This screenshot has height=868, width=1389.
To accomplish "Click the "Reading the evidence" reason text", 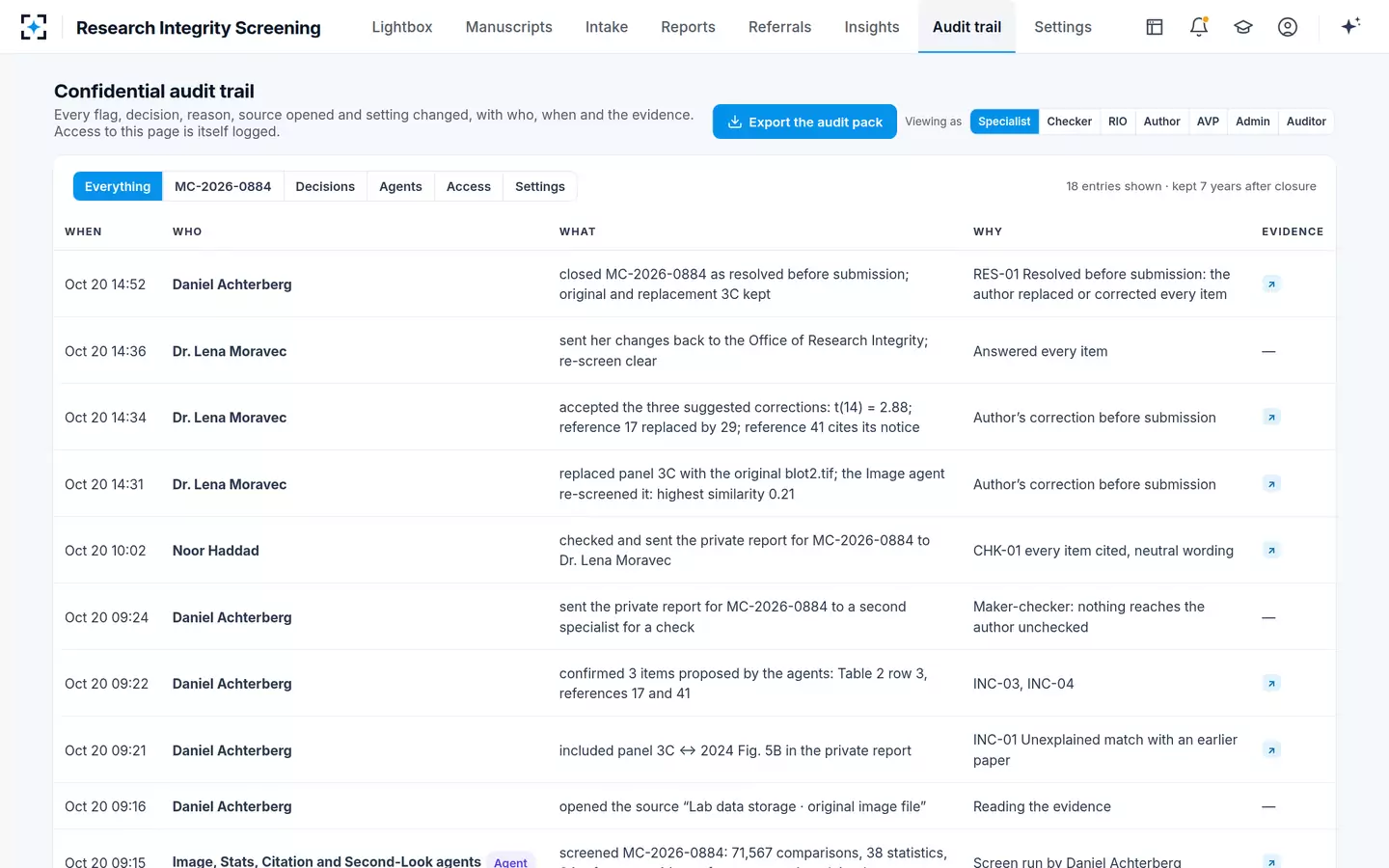I will point(1042,806).
